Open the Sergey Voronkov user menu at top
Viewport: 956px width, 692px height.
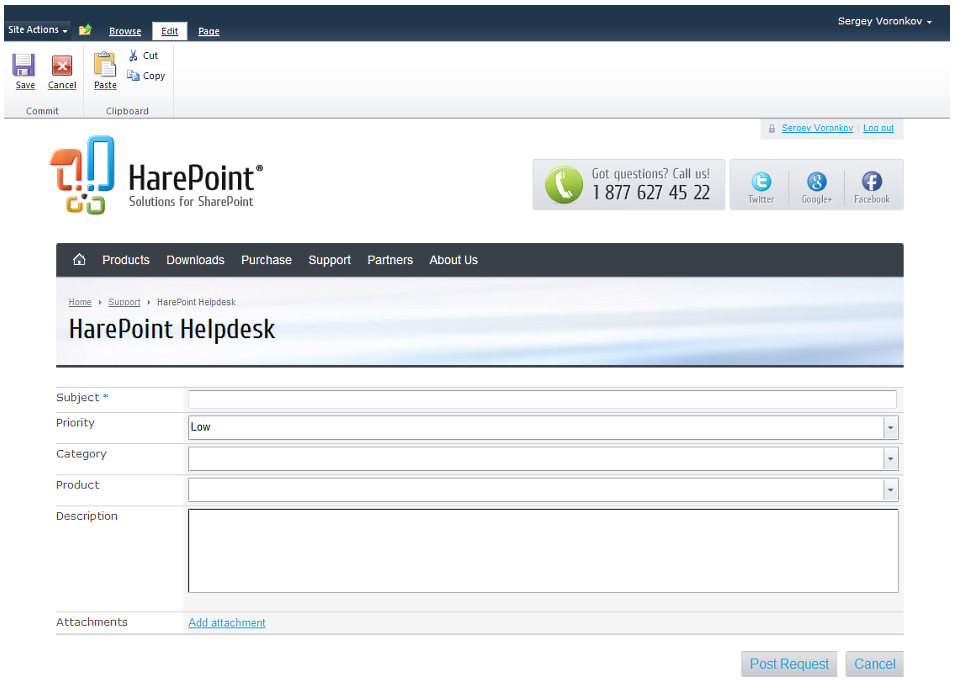[x=884, y=21]
